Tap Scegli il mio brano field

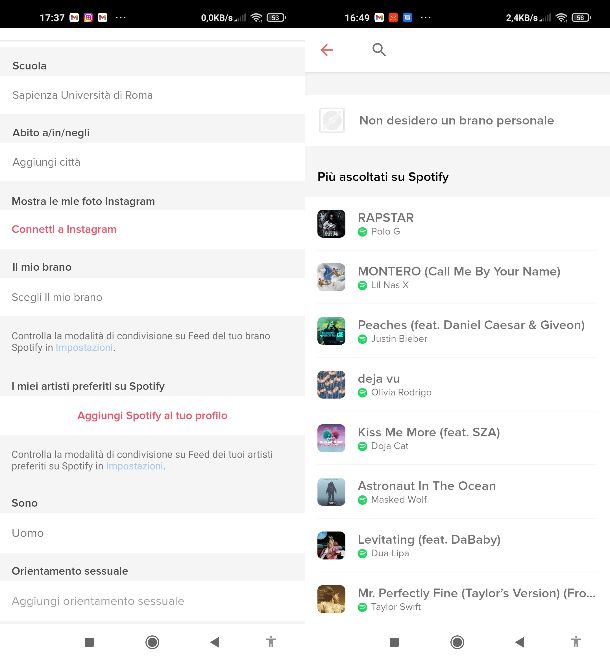click(x=152, y=297)
